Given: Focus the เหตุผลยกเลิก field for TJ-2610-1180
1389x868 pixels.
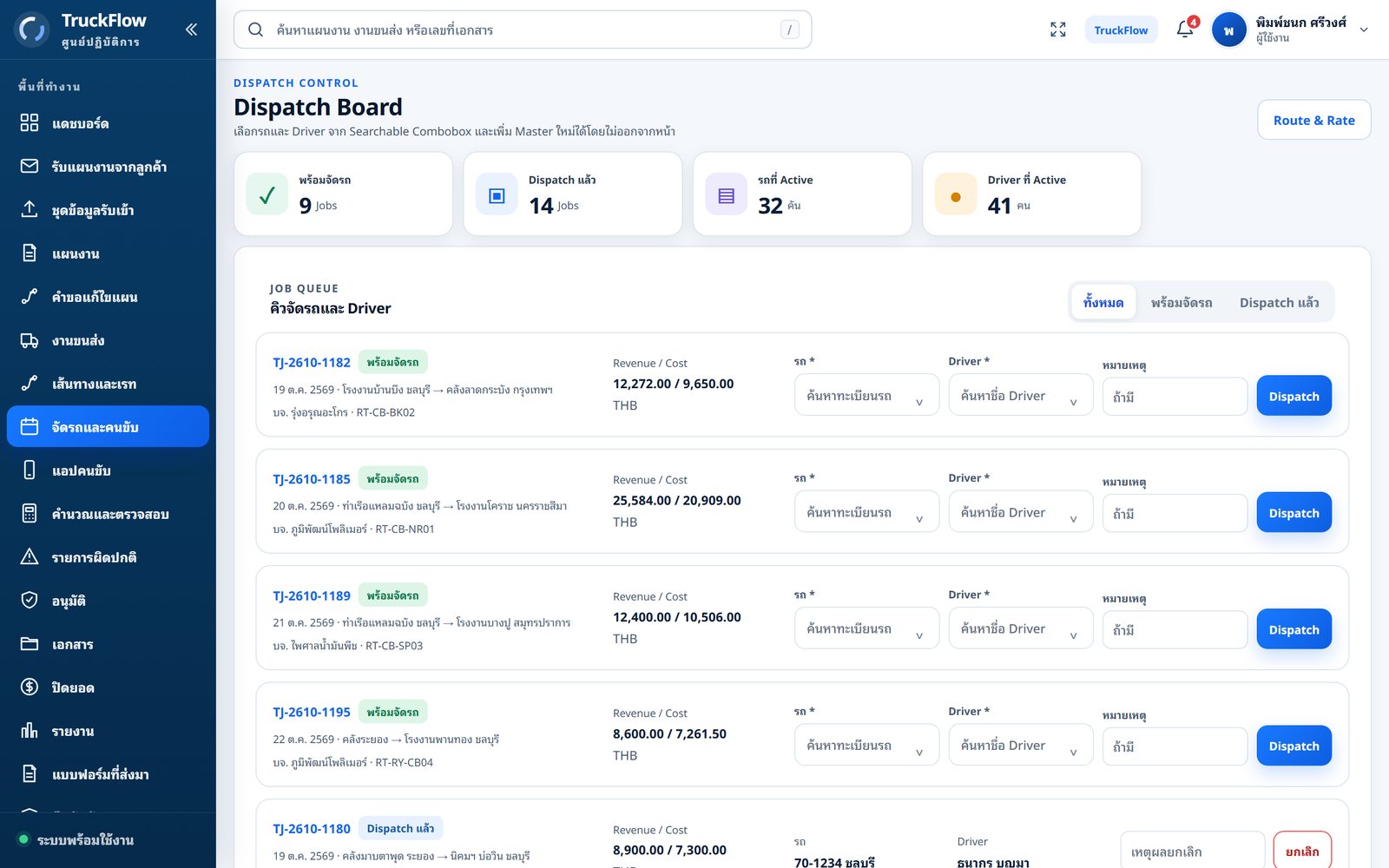Looking at the screenshot, I should coord(1192,852).
